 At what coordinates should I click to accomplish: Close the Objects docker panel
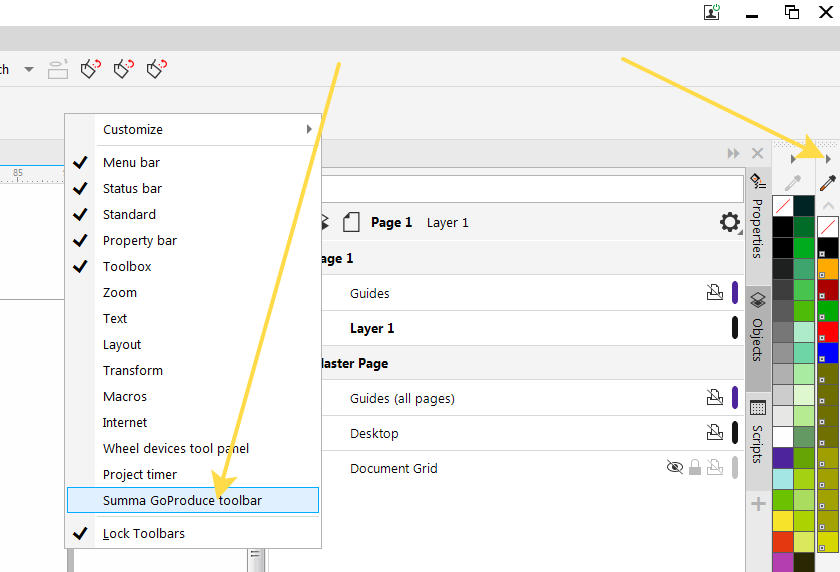coord(758,154)
